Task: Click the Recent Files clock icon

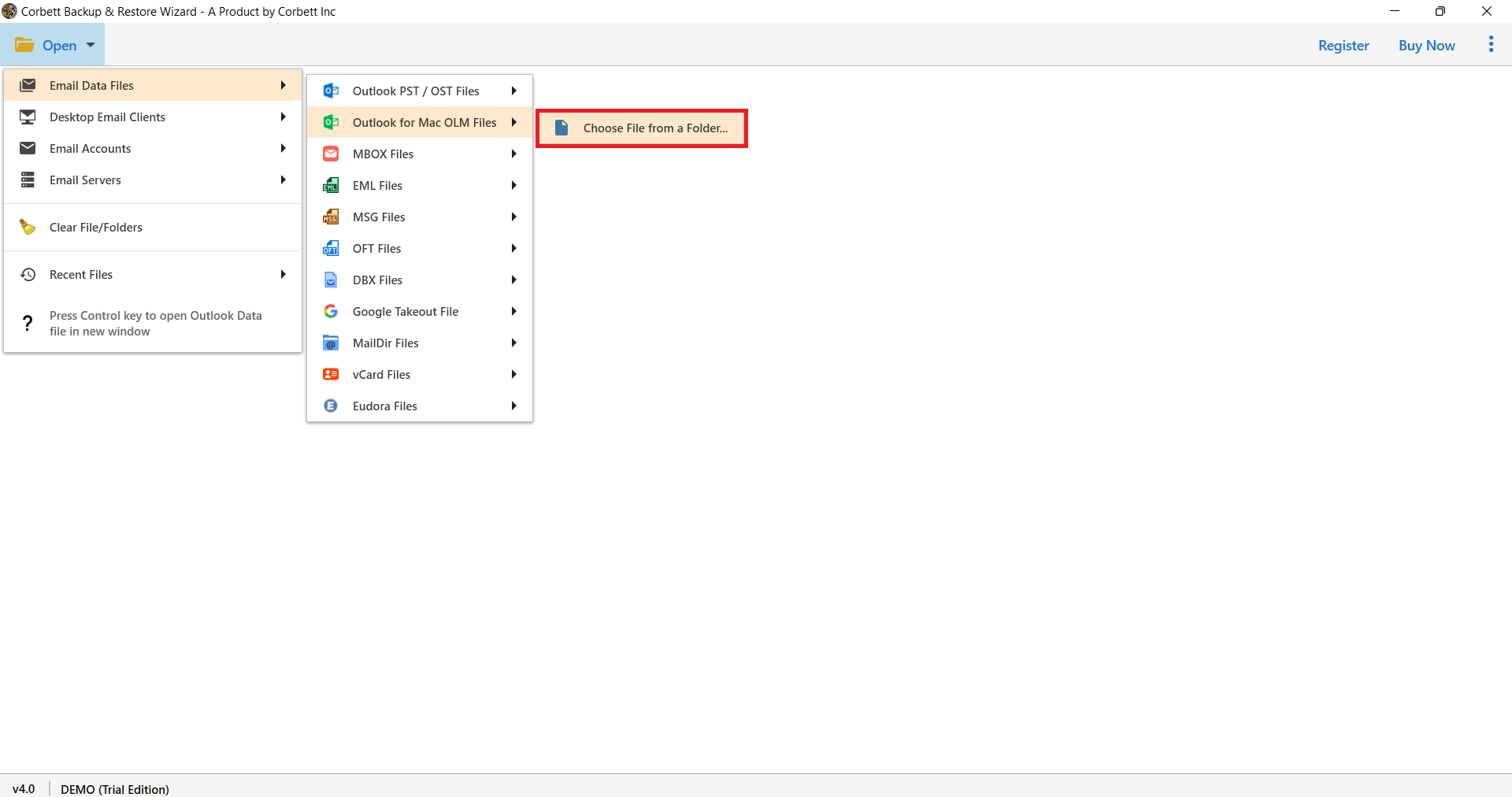Action: click(x=28, y=274)
